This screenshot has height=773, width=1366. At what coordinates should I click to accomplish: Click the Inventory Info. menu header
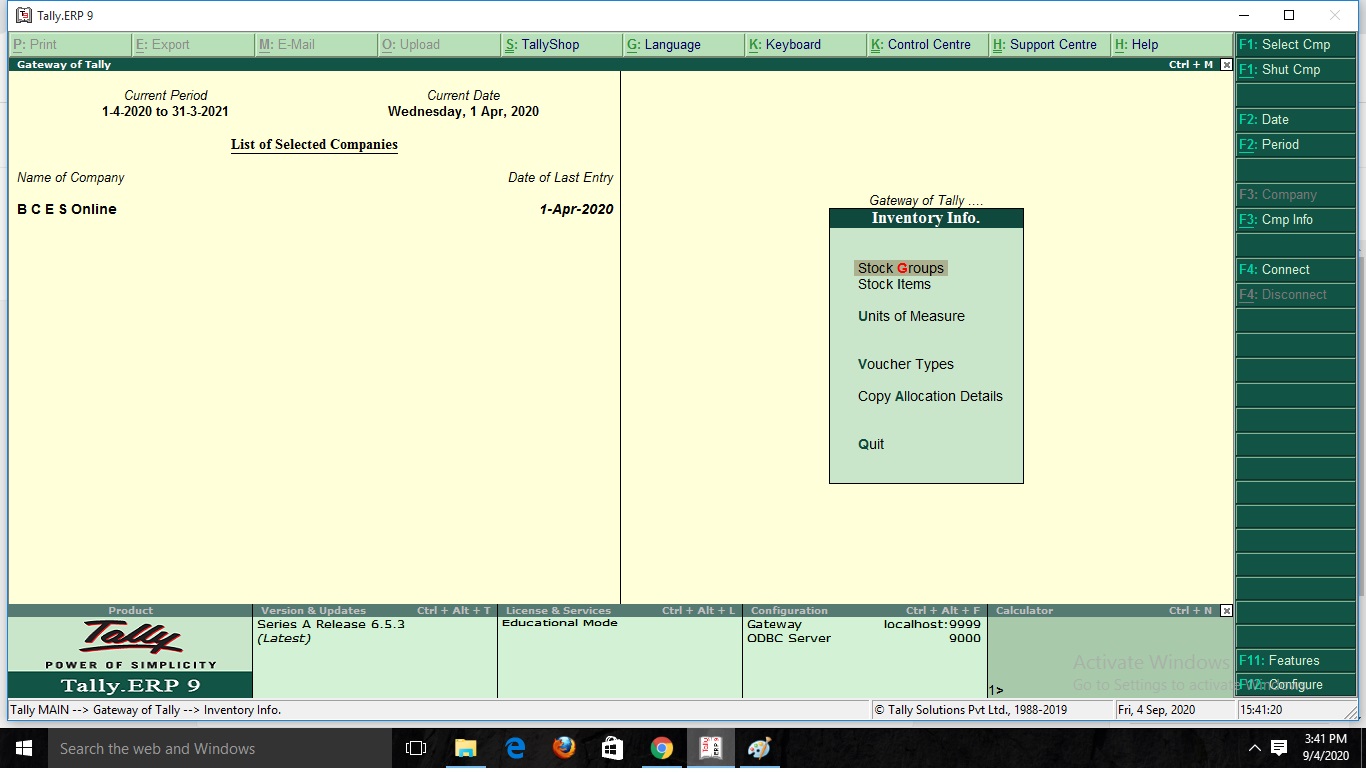click(x=926, y=218)
